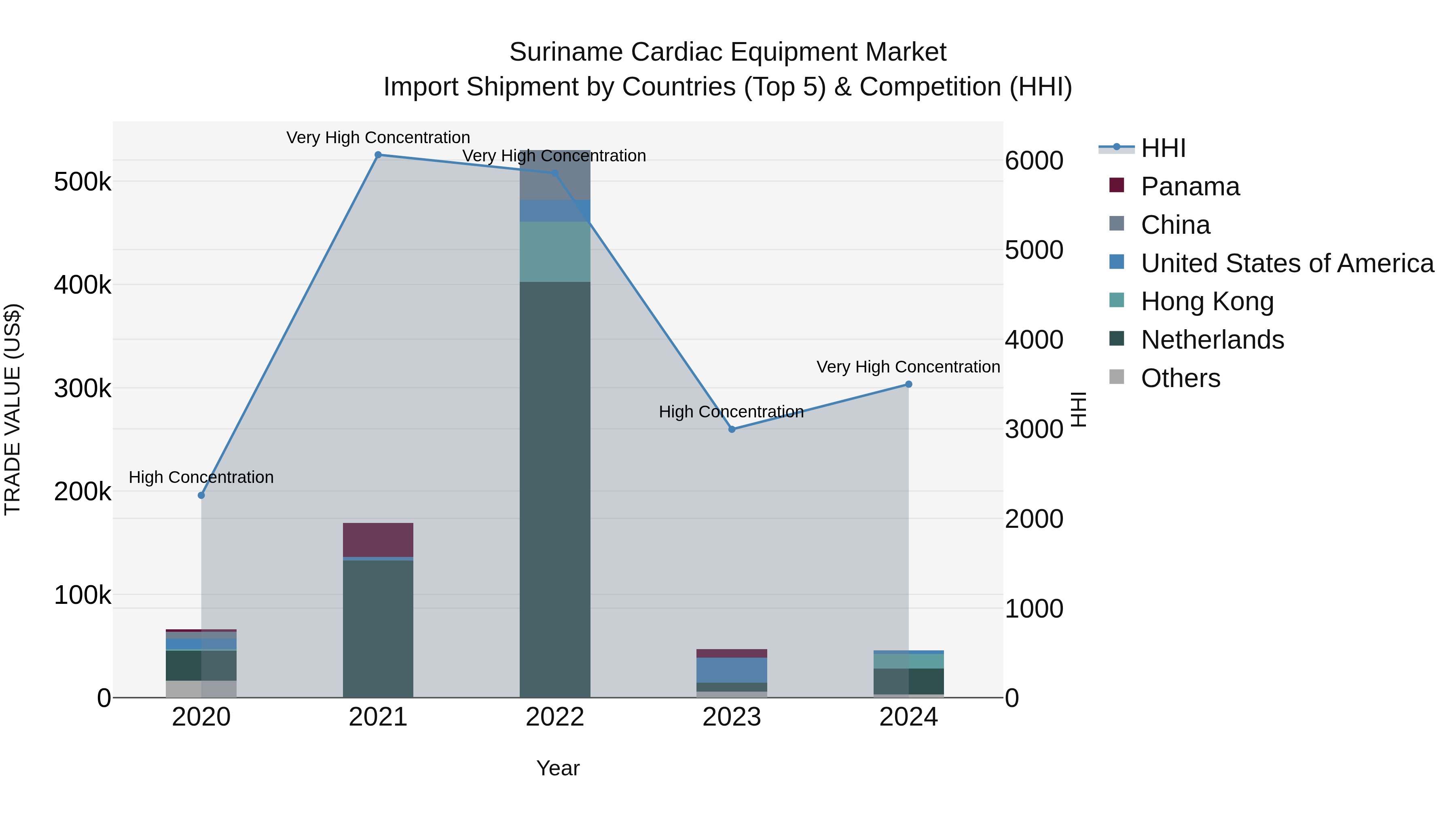
Task: Click the 1000 right axis tick label
Action: tap(1034, 609)
